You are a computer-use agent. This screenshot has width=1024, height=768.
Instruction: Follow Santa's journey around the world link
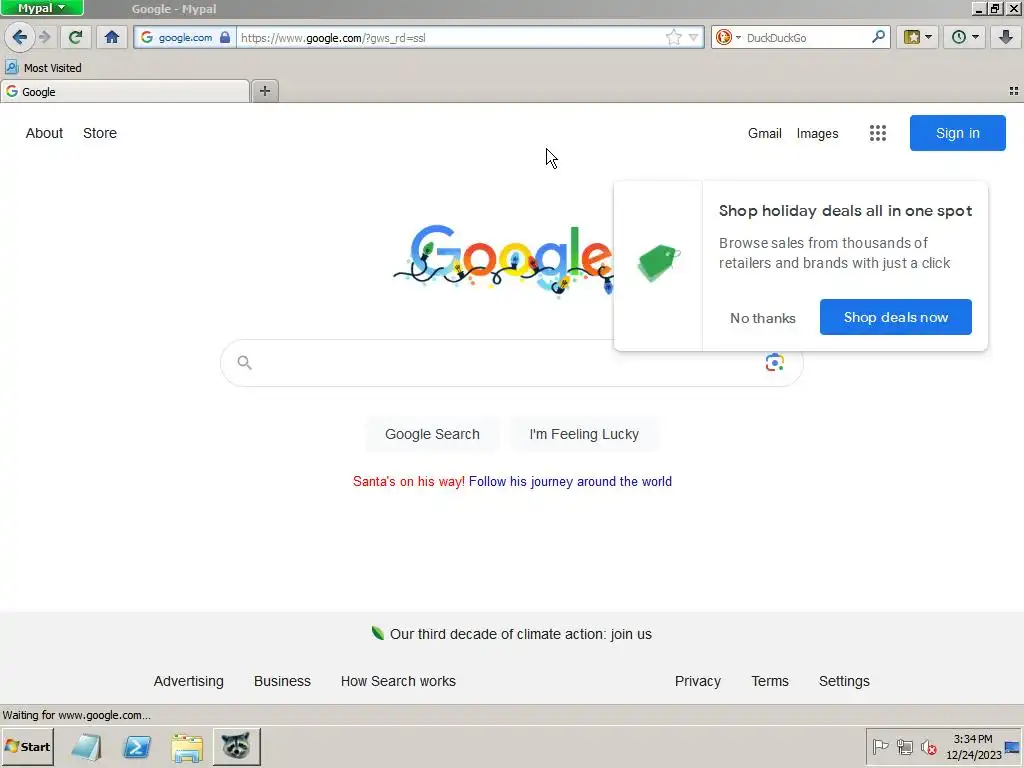(x=570, y=481)
